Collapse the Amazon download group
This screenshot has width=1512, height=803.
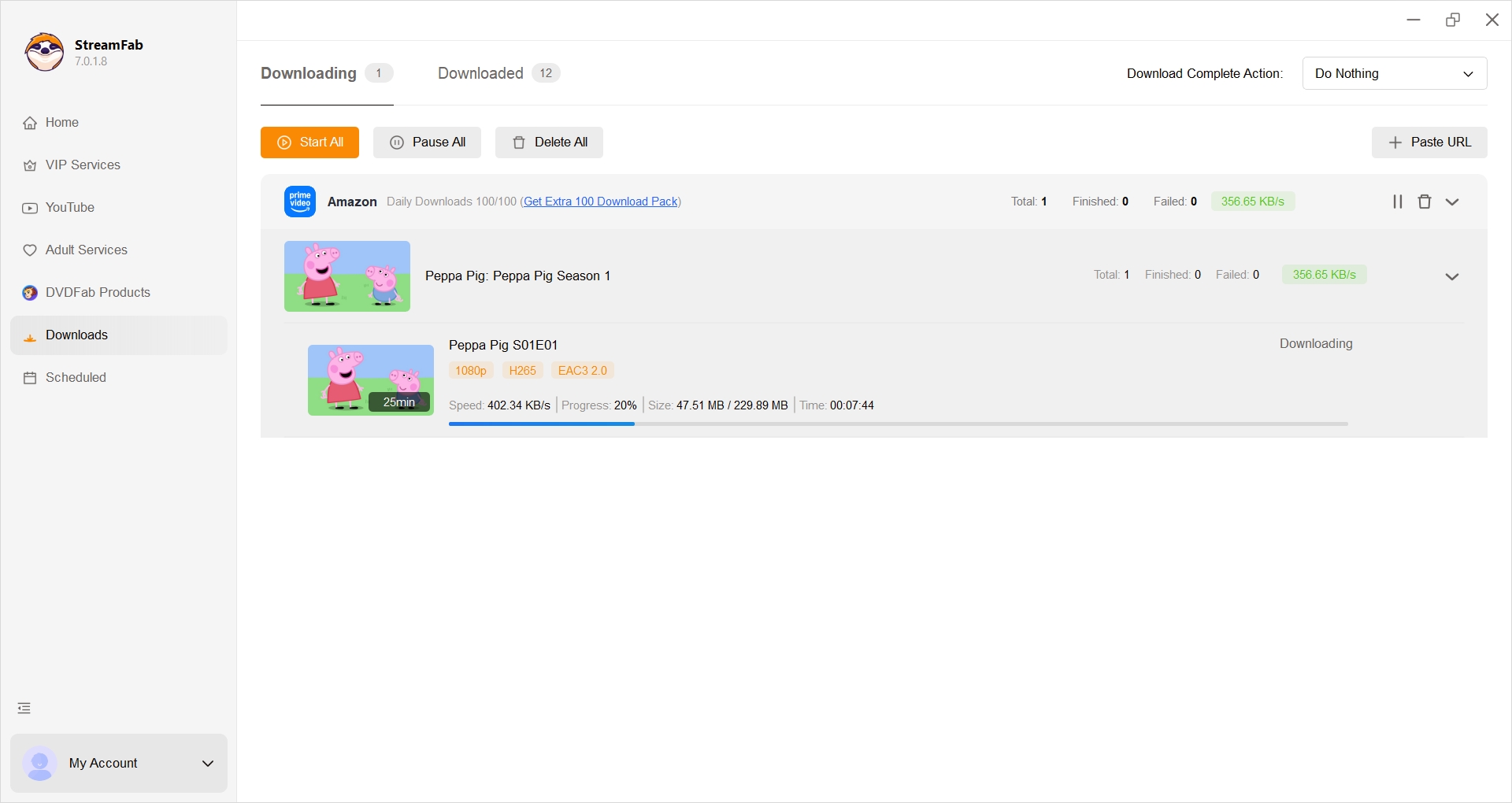[1453, 202]
